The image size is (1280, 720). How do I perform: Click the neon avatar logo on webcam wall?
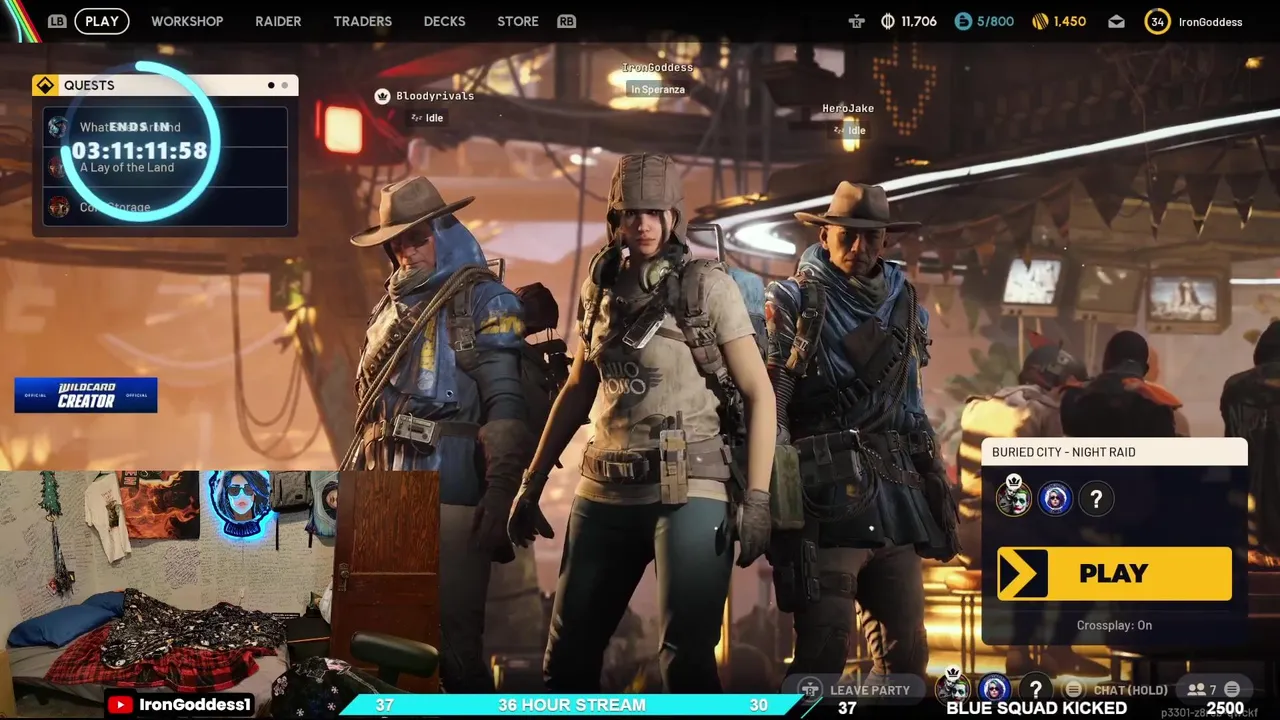[240, 503]
